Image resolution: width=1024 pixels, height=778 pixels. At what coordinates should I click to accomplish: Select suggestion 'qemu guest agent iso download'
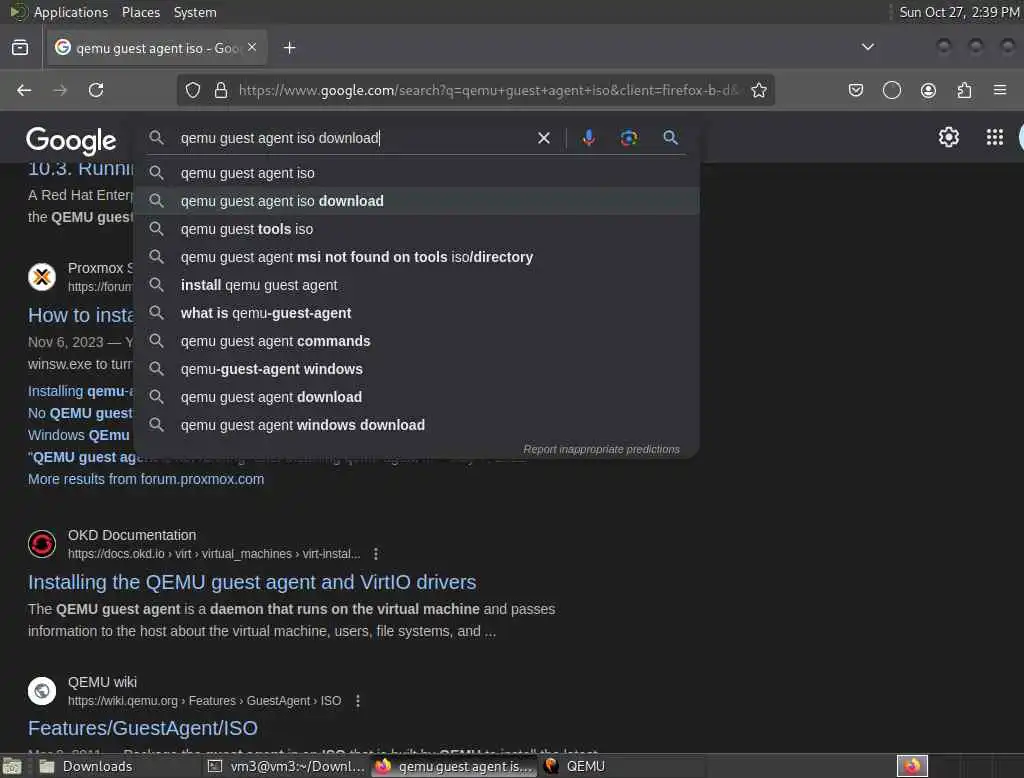pyautogui.click(x=417, y=201)
